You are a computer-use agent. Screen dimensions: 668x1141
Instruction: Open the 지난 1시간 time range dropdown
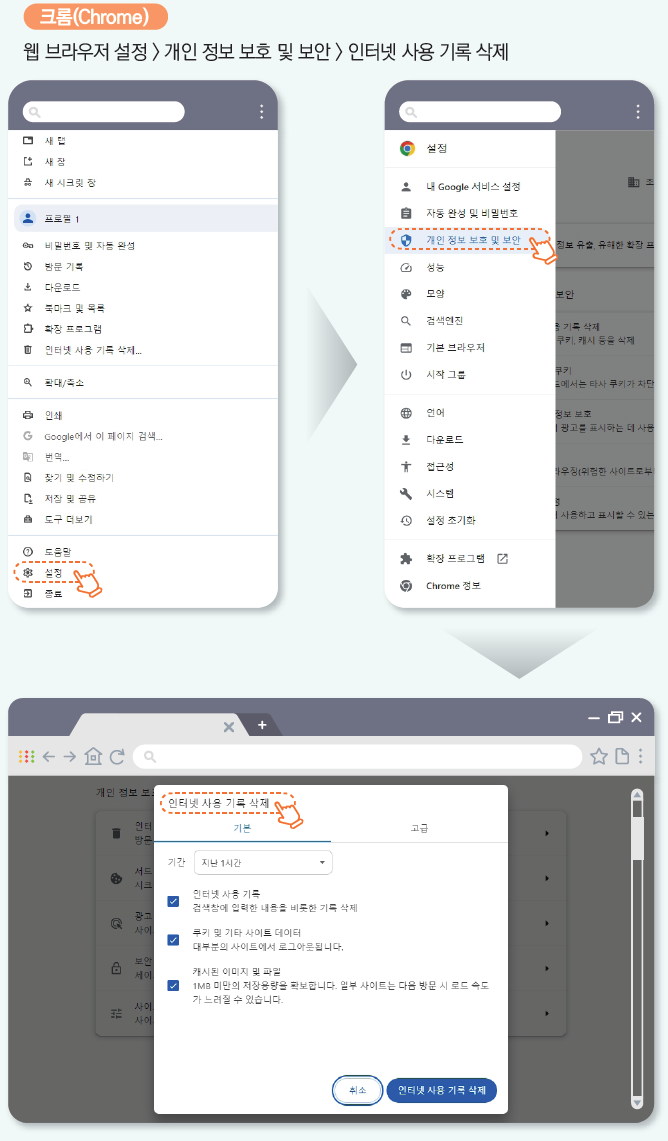[x=263, y=862]
